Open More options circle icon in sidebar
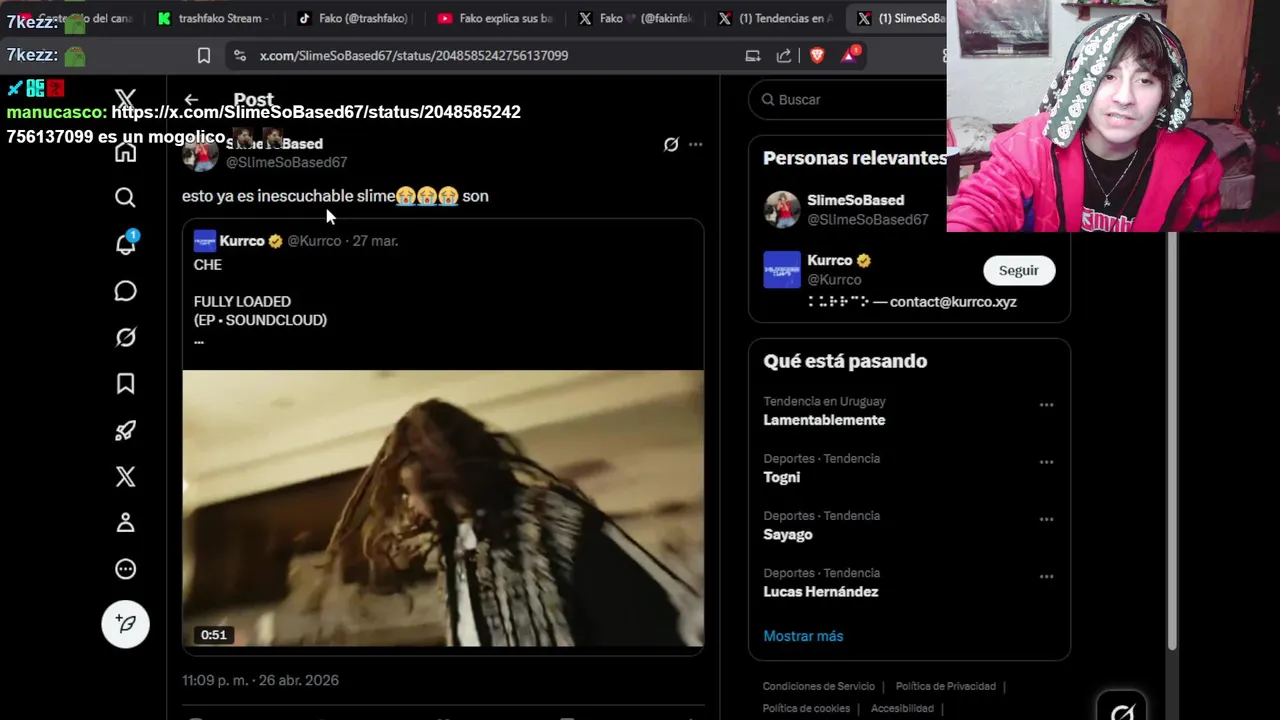This screenshot has height=720, width=1280. click(125, 569)
